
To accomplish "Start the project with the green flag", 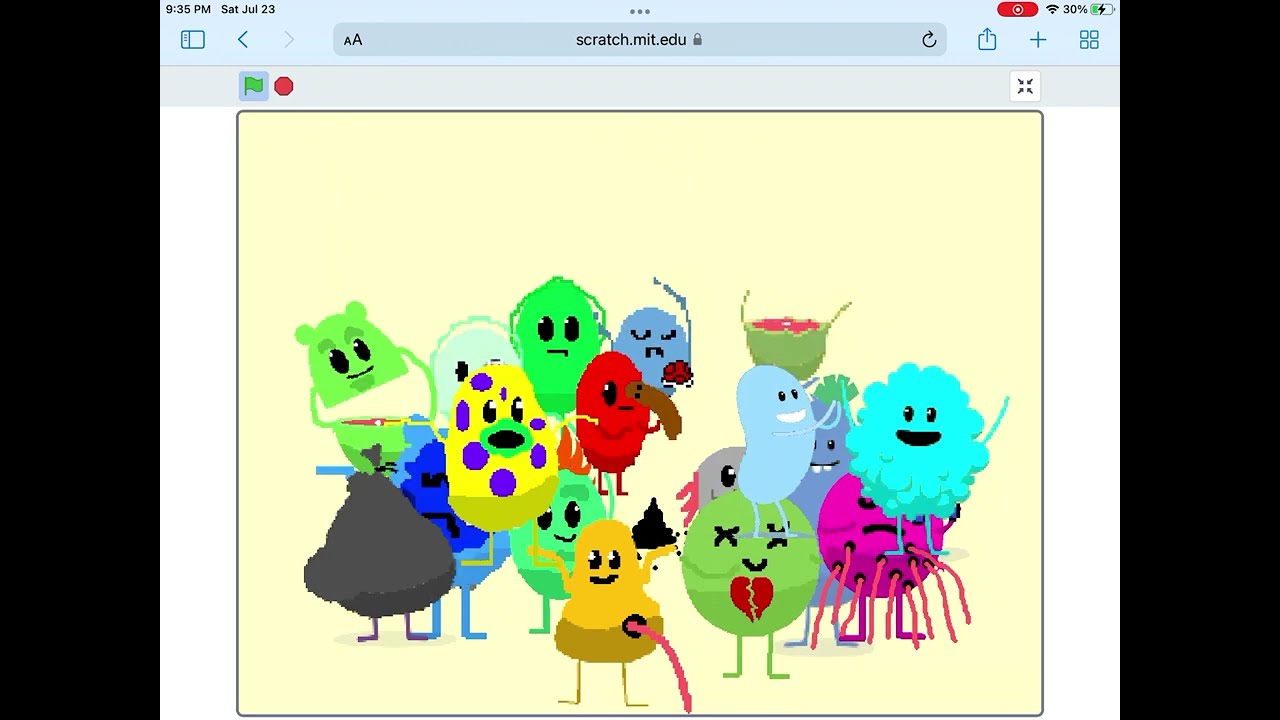I will point(254,86).
